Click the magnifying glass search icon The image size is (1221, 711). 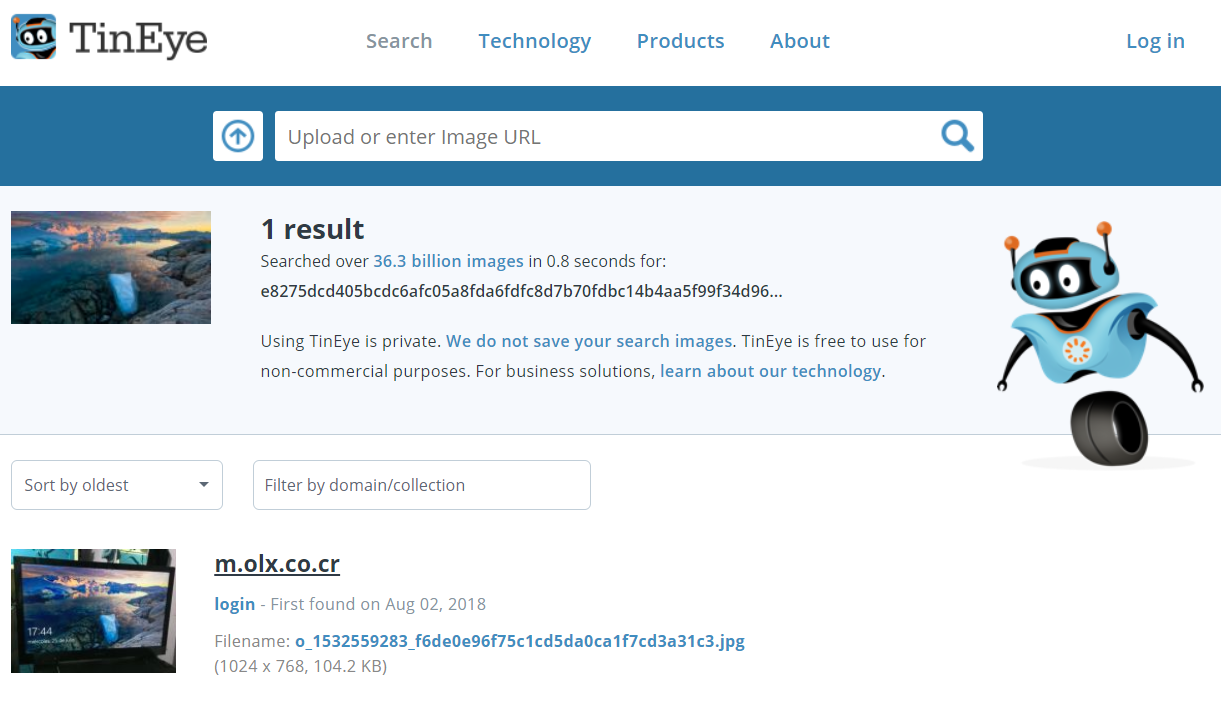[x=957, y=136]
